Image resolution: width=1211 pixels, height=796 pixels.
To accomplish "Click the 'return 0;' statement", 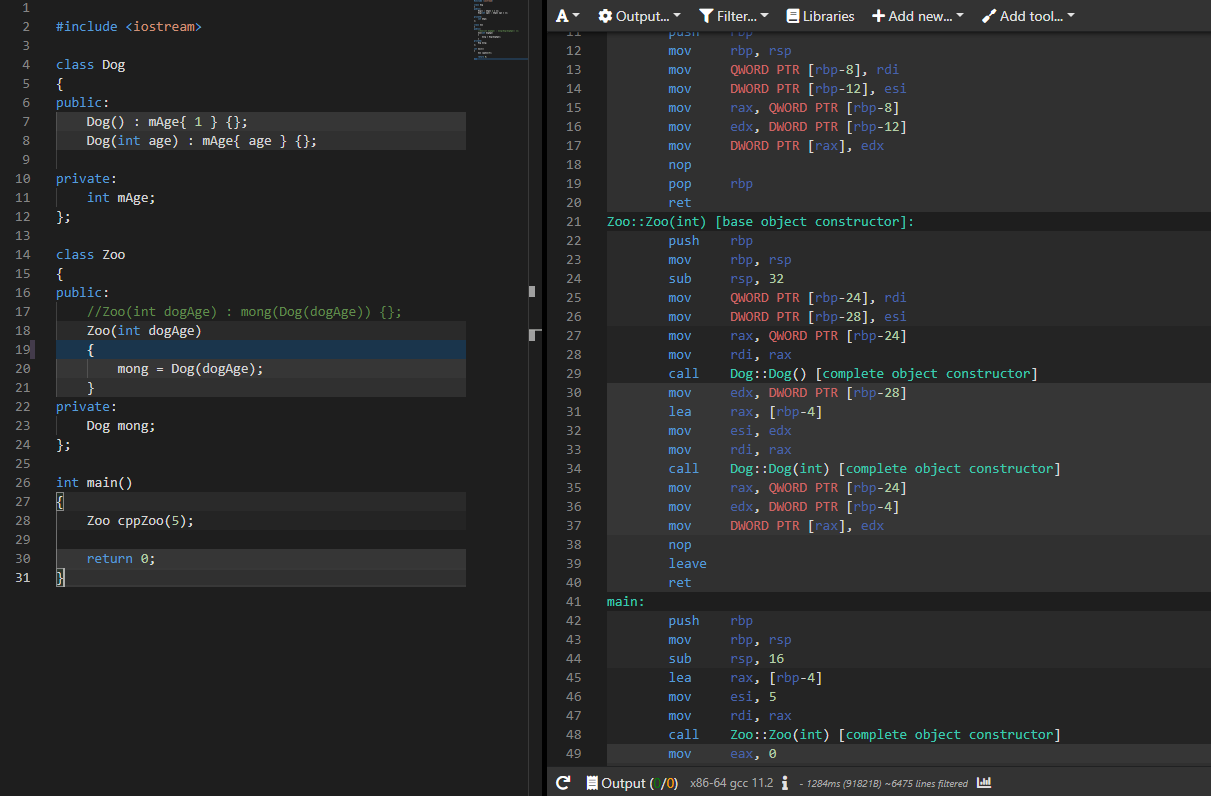I will coord(121,559).
